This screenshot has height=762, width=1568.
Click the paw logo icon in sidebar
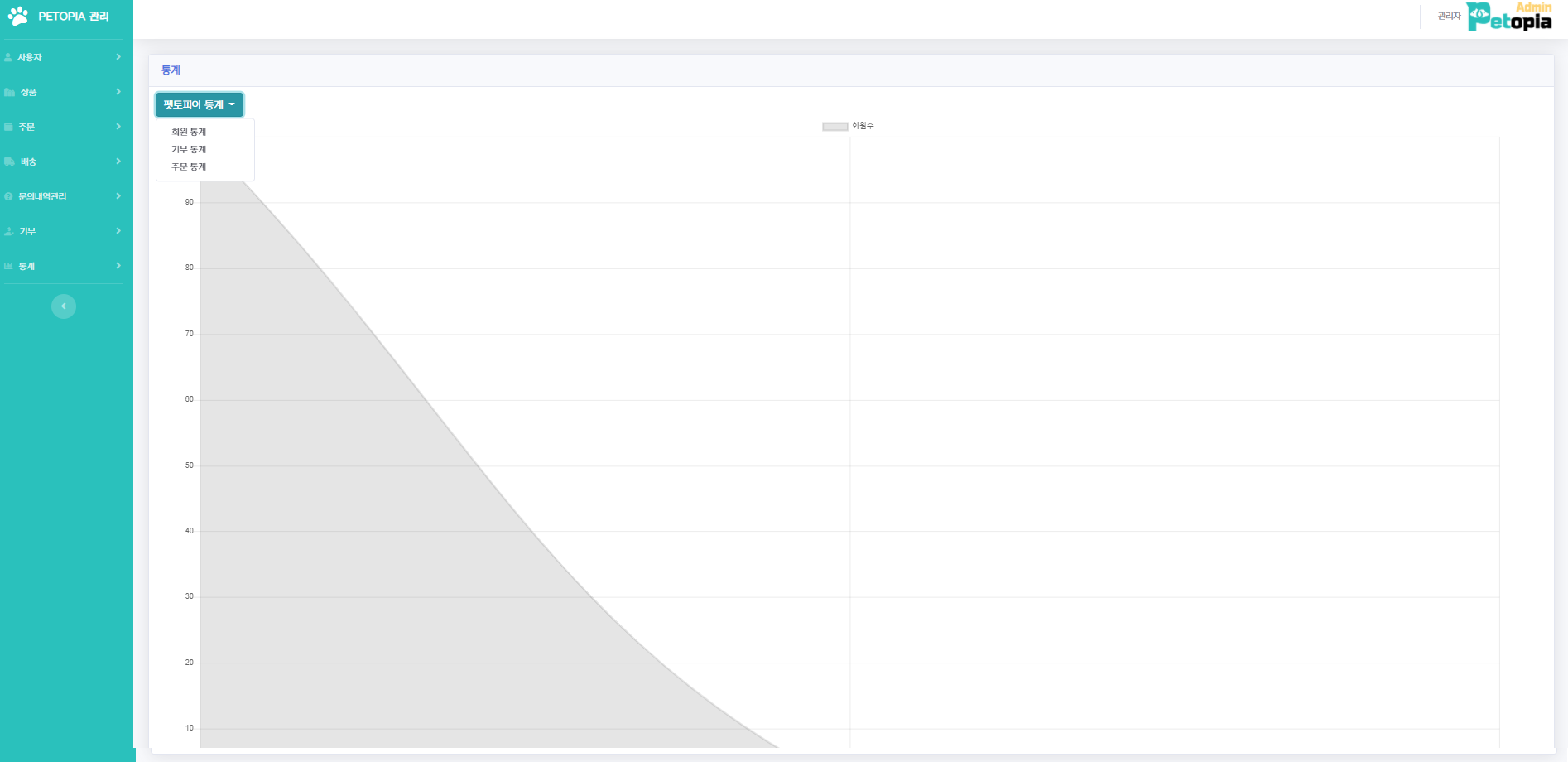tap(17, 16)
